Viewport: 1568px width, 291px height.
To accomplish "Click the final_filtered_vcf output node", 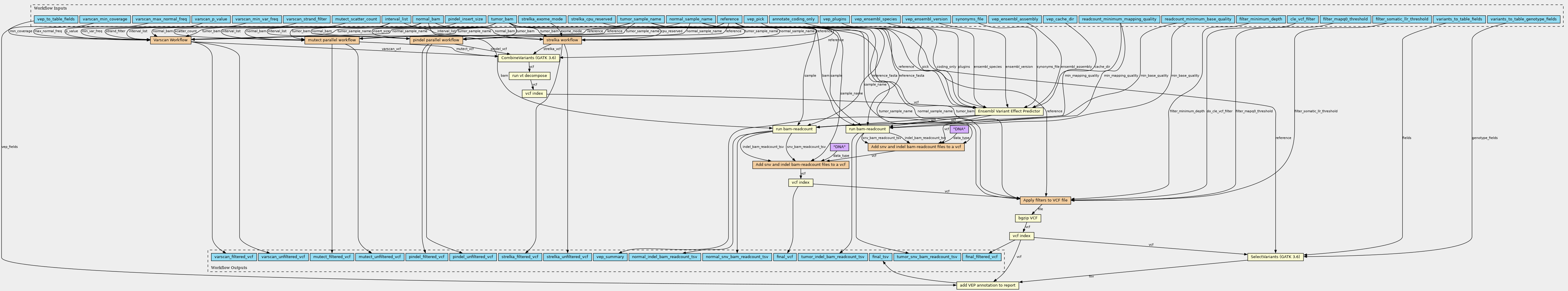I will click(x=982, y=257).
